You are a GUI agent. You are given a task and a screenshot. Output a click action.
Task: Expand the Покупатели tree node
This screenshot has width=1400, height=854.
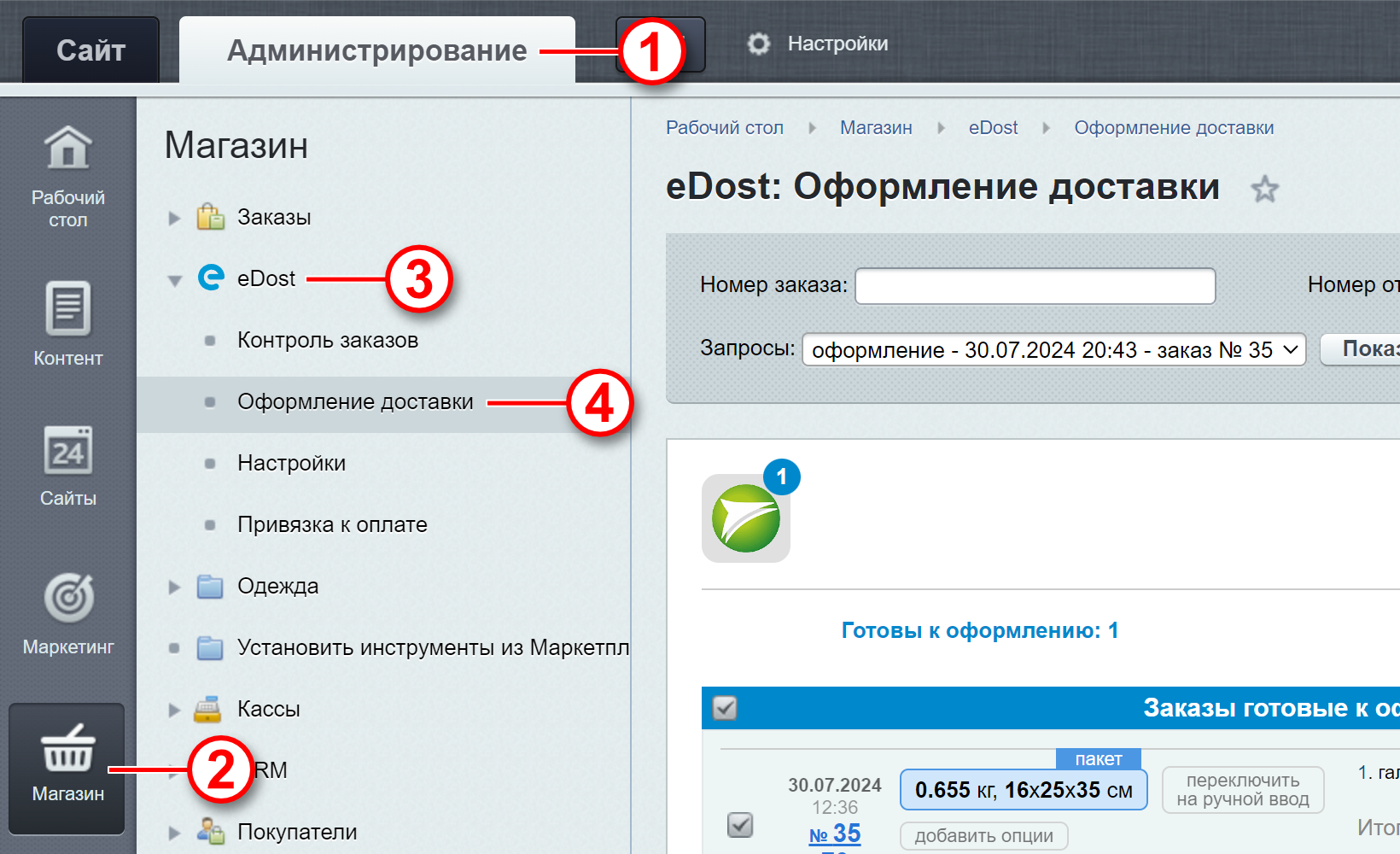click(174, 833)
